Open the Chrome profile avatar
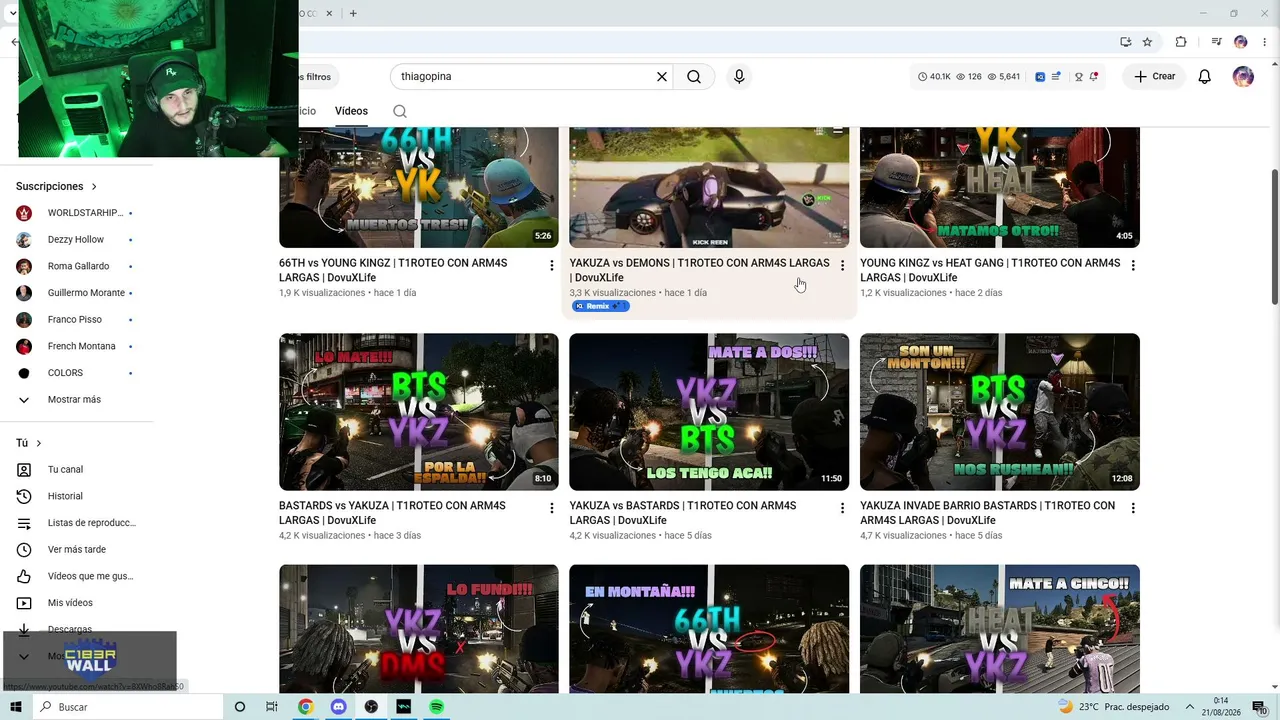The height and width of the screenshot is (720, 1280). 1241,42
